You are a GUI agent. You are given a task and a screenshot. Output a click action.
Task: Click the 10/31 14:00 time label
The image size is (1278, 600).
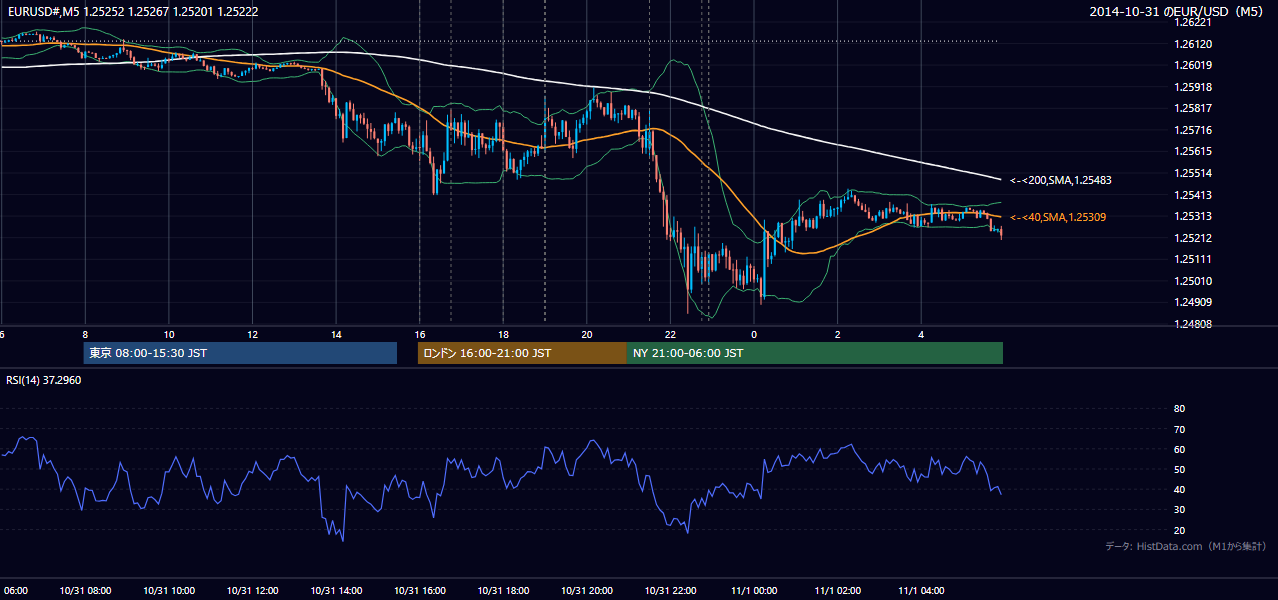336,590
